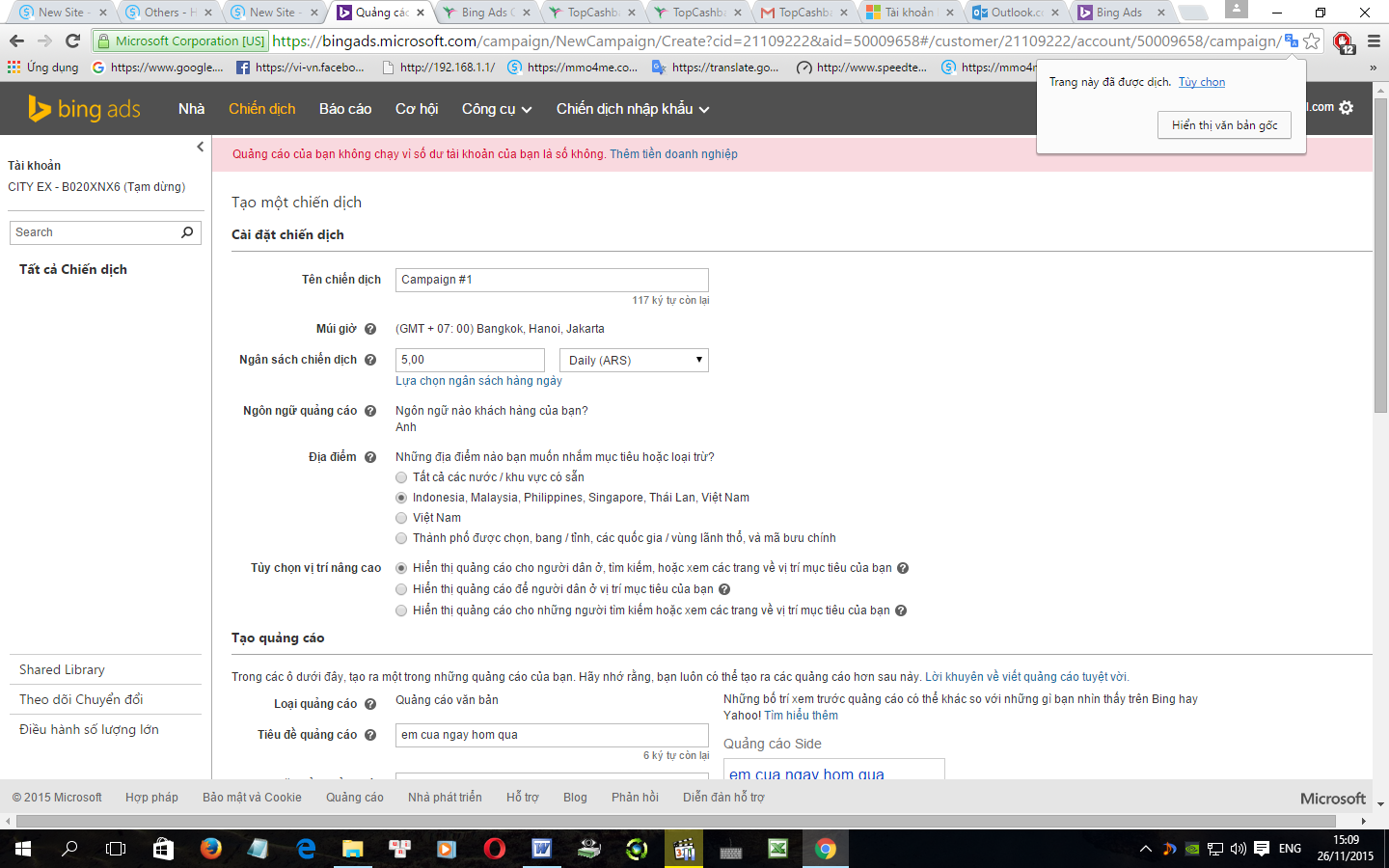This screenshot has height=868, width=1389.
Task: Choose 'người dân ở, tìm kiếm, hoặc xem' option
Action: 401,568
